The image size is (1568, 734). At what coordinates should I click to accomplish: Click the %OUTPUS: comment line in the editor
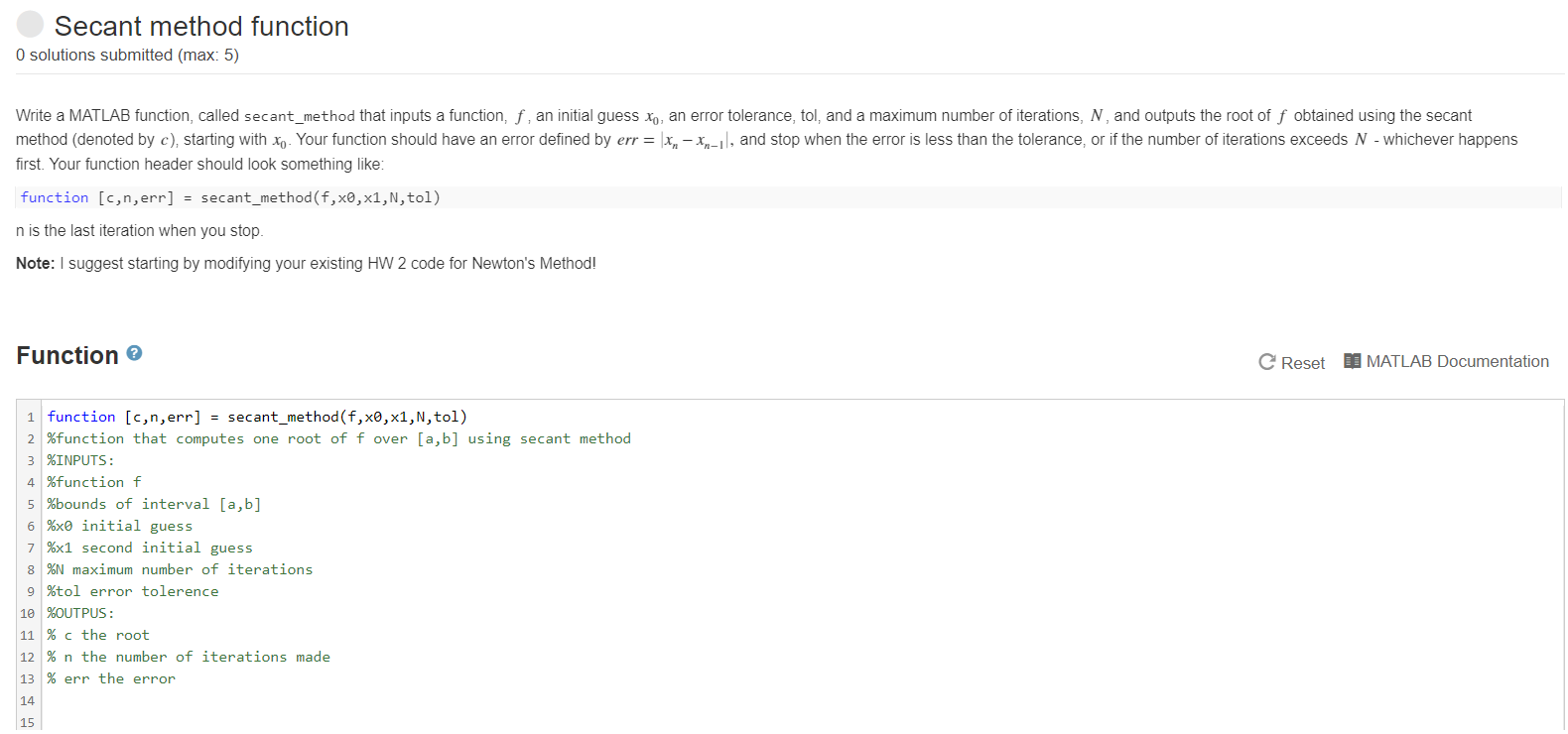81,613
